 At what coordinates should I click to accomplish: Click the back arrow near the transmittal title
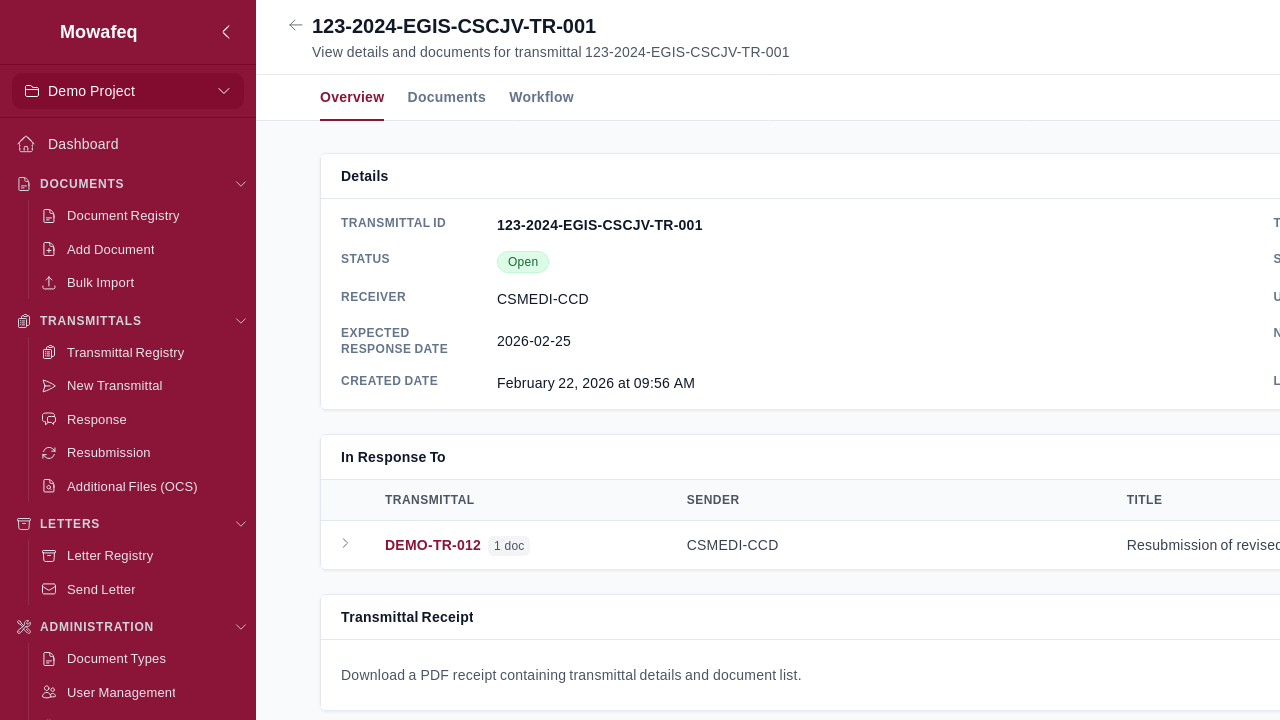coord(295,25)
